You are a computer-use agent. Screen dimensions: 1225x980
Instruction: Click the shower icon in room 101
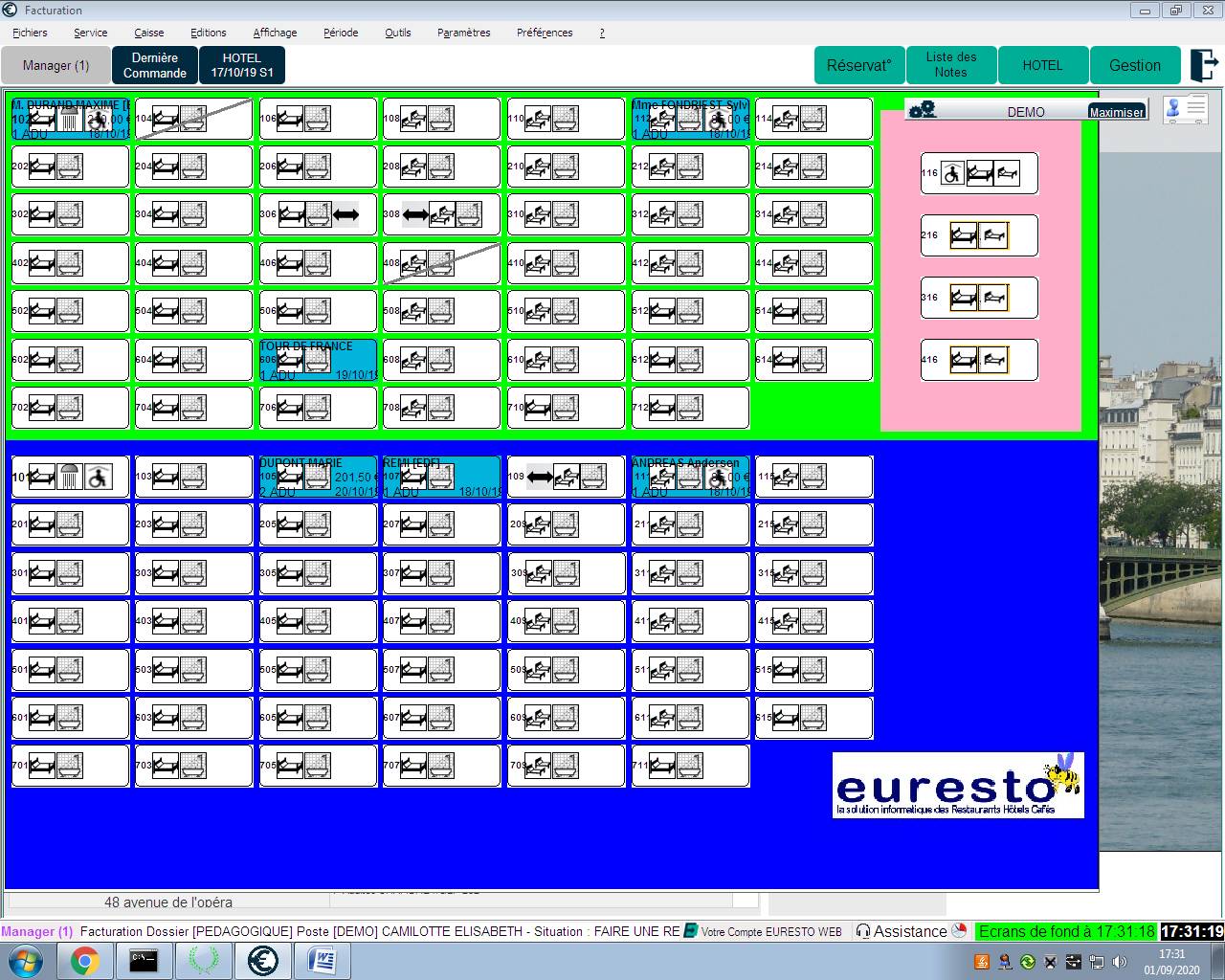pos(70,477)
